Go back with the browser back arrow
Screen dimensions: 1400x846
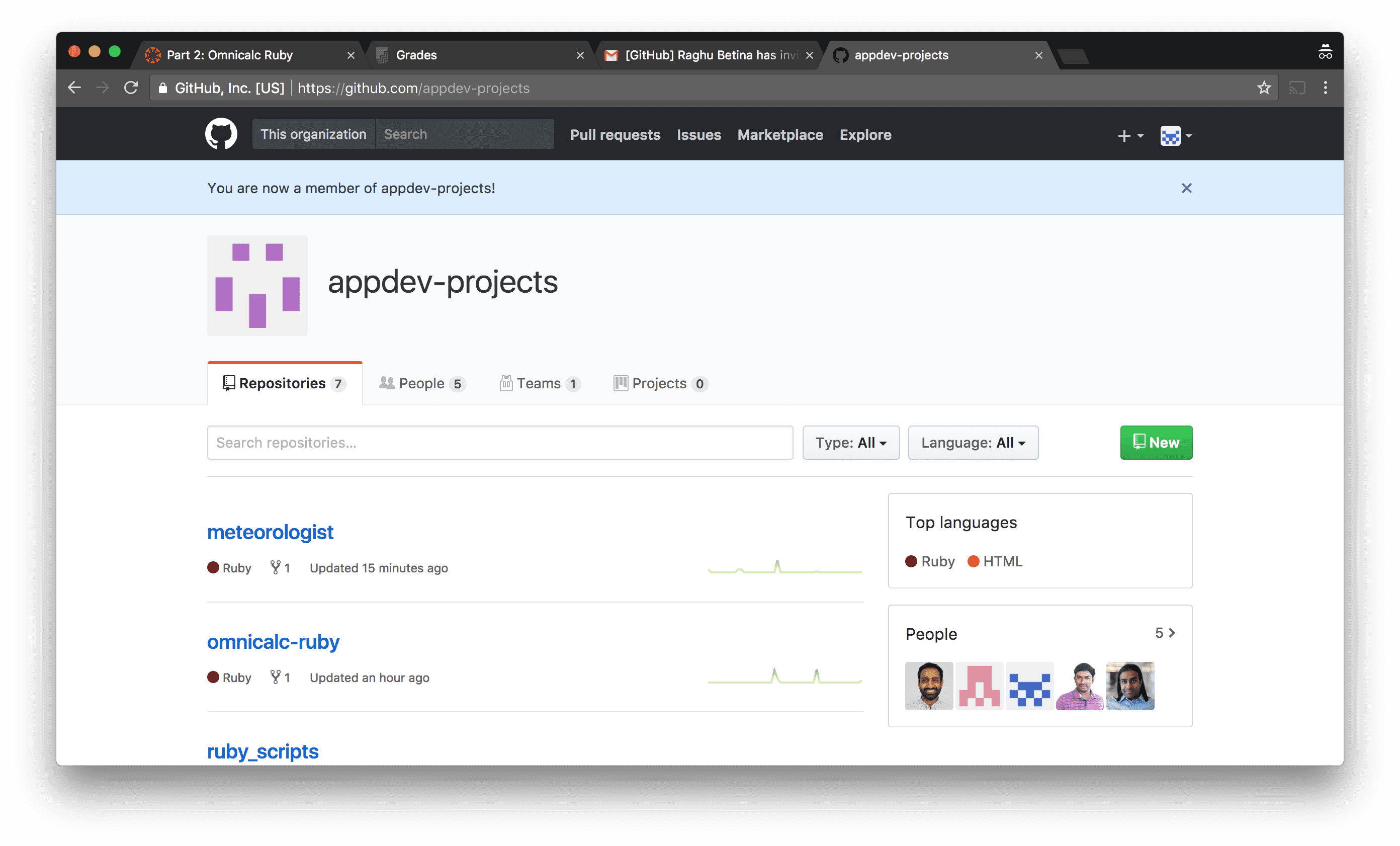click(x=74, y=88)
